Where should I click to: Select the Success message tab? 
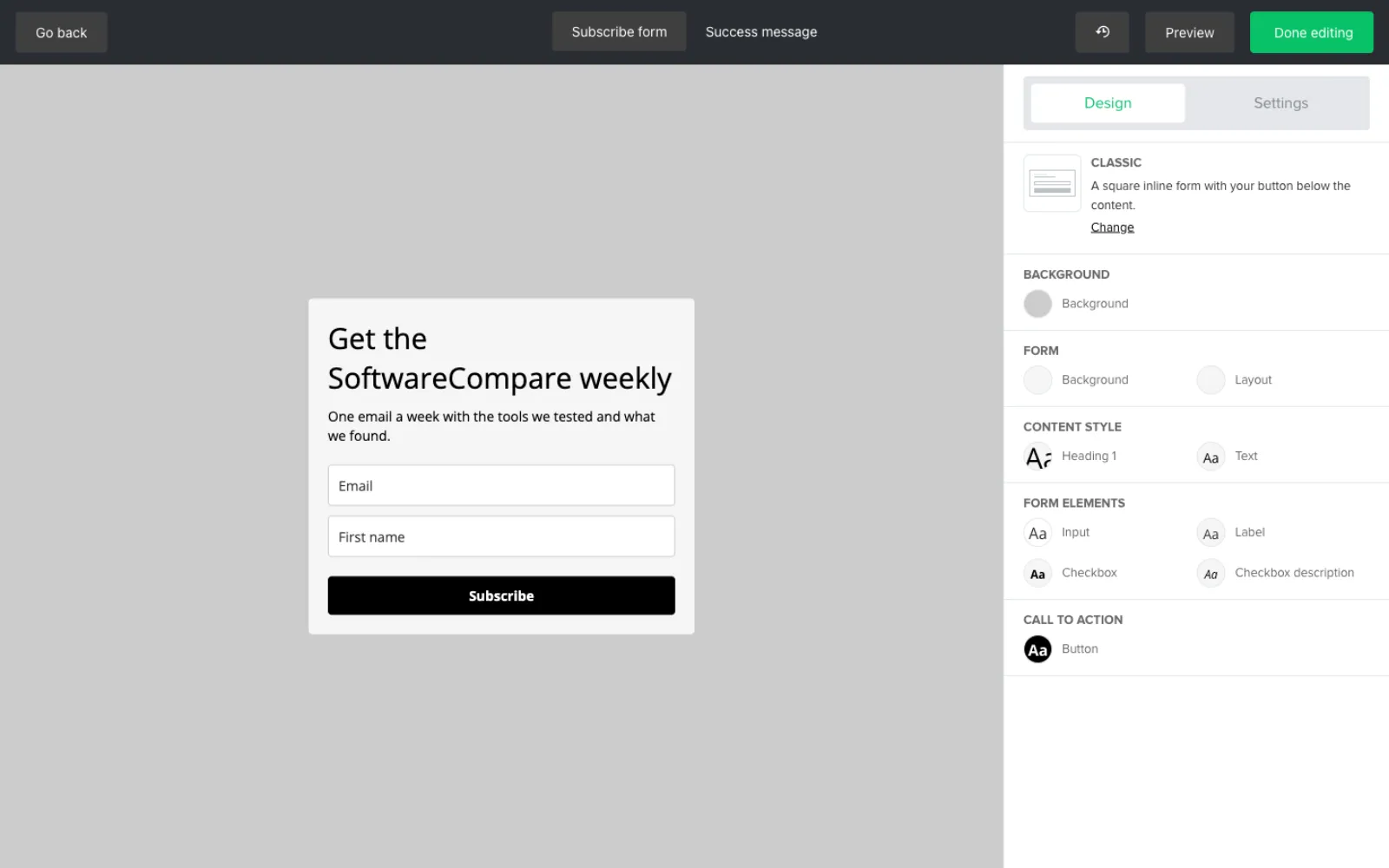tap(761, 32)
